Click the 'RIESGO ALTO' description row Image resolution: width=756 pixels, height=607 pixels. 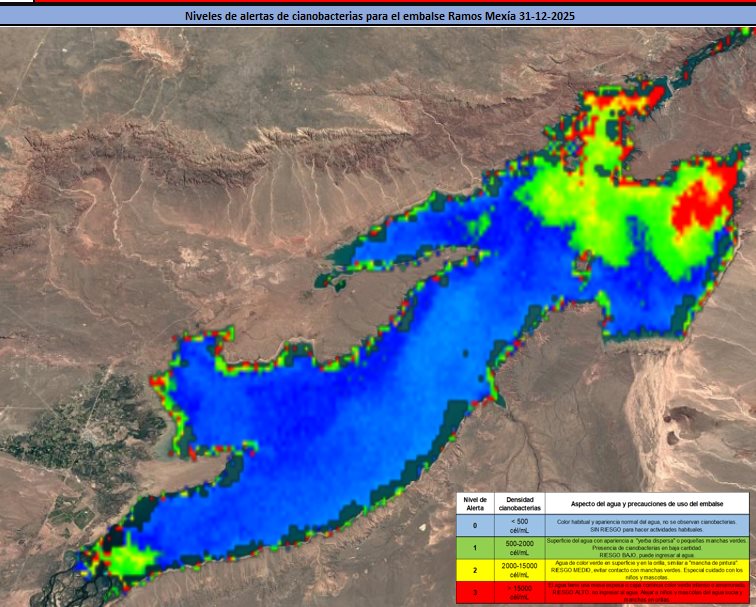pos(648,593)
